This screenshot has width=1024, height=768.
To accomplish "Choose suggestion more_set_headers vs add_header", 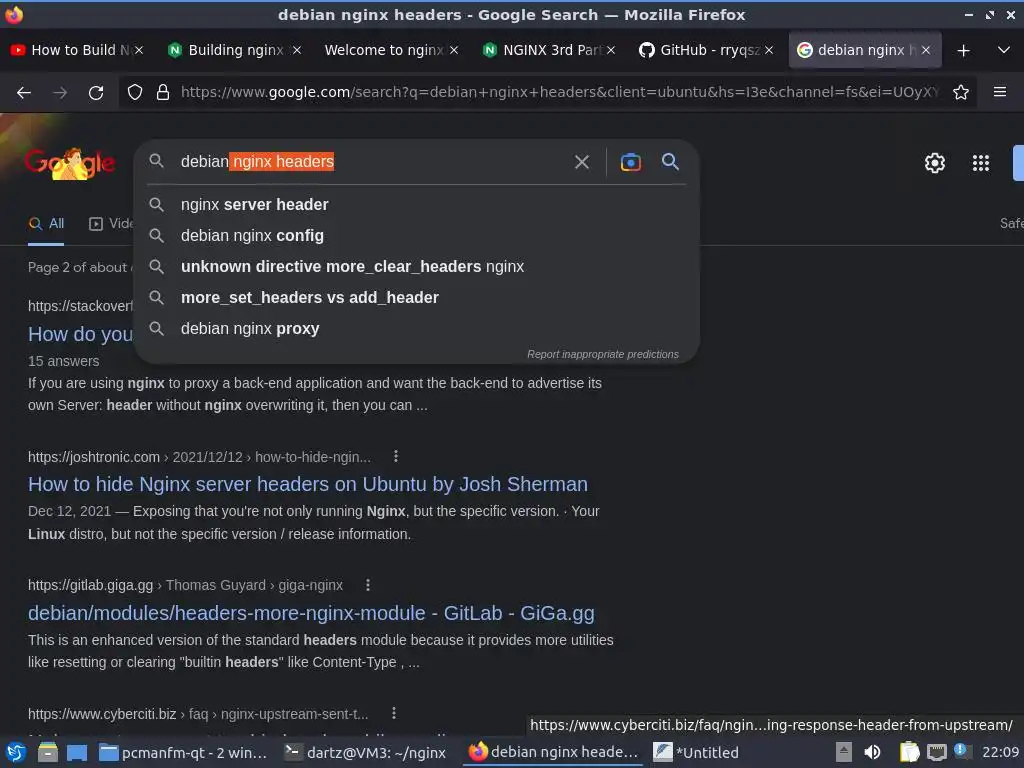I will click(x=417, y=298).
